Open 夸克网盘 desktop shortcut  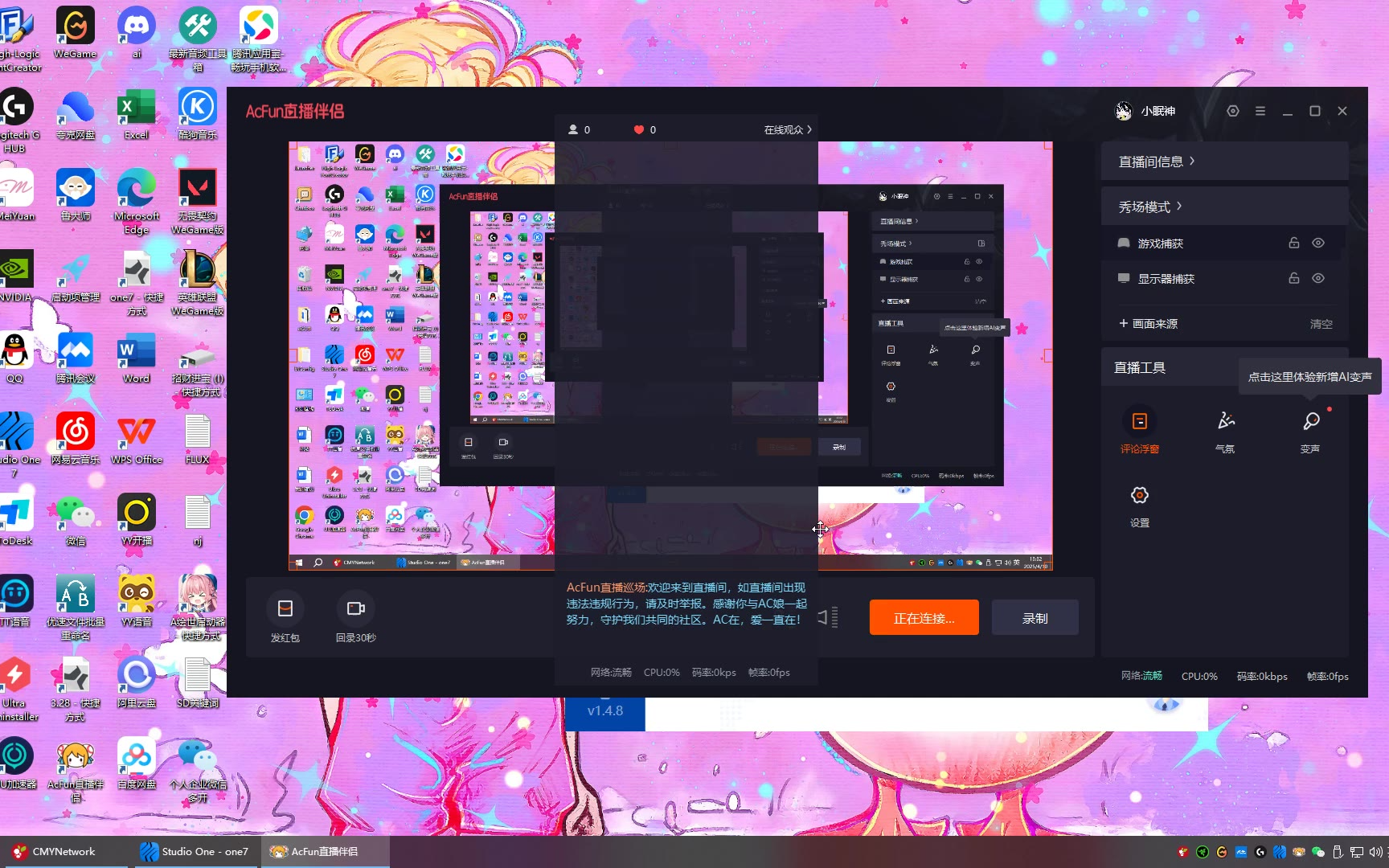[x=76, y=114]
